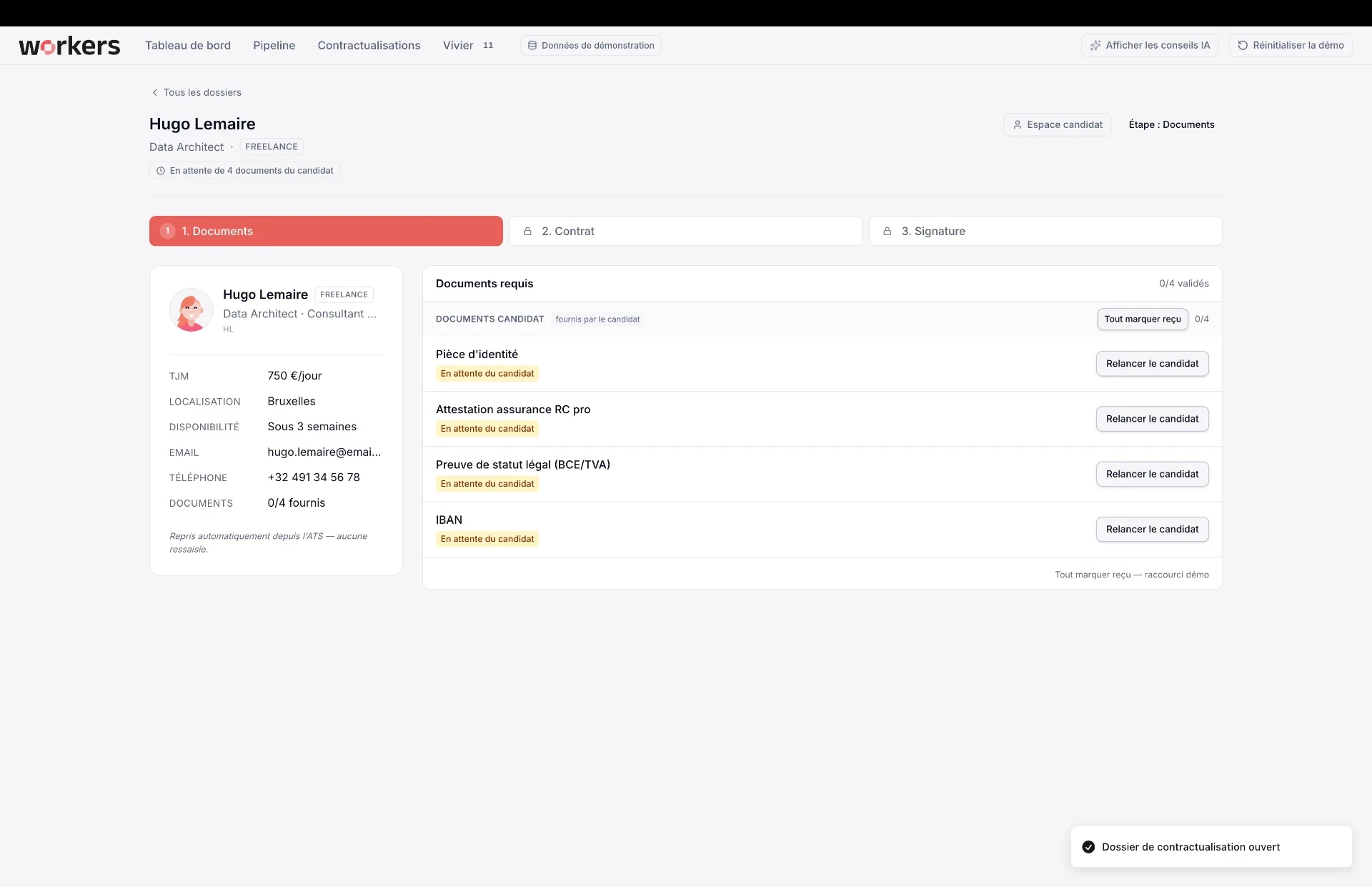This screenshot has width=1372, height=887.
Task: Click Hugo Lemaire's avatar picture
Action: pos(191,310)
